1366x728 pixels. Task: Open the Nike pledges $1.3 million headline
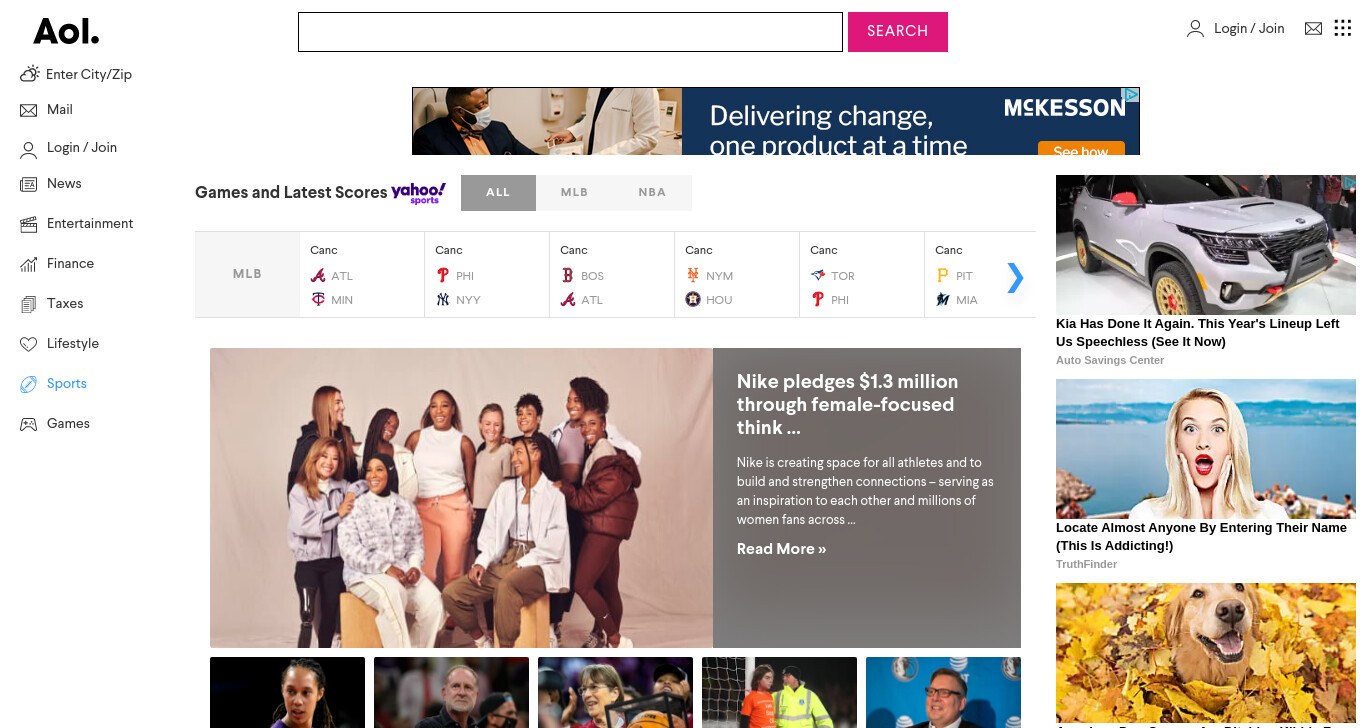click(847, 404)
